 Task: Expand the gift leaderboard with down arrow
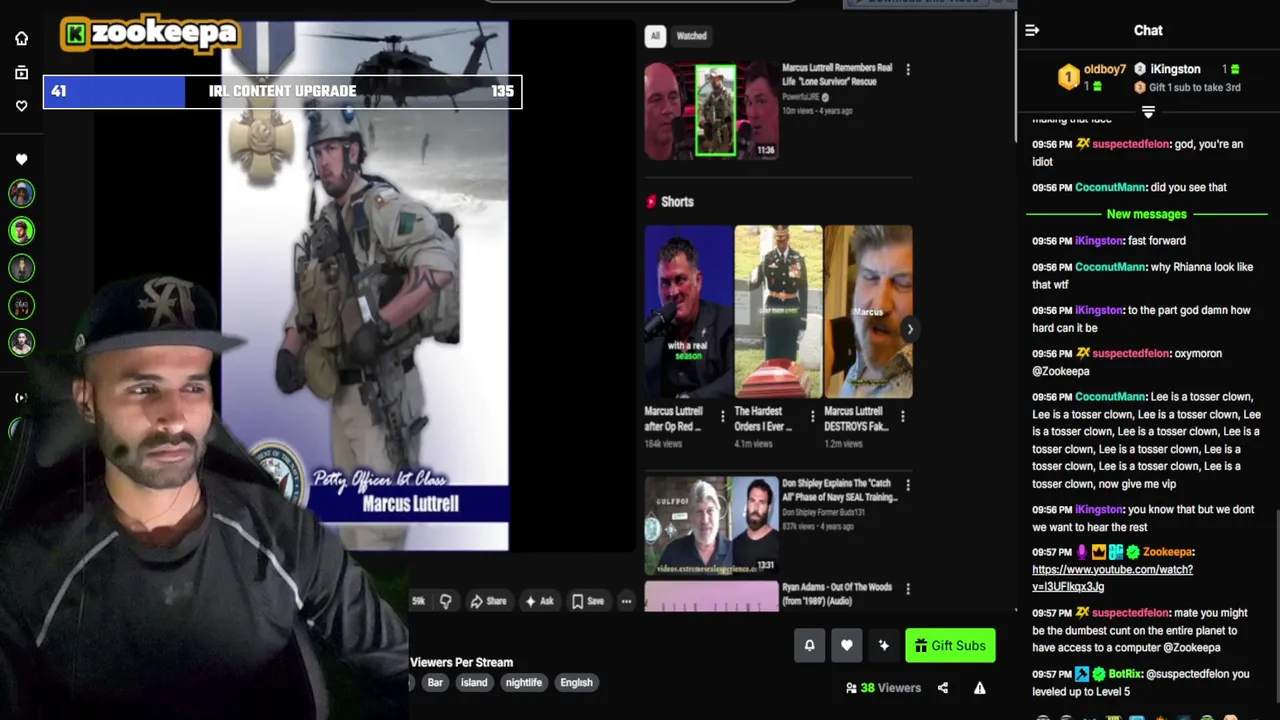[1148, 111]
